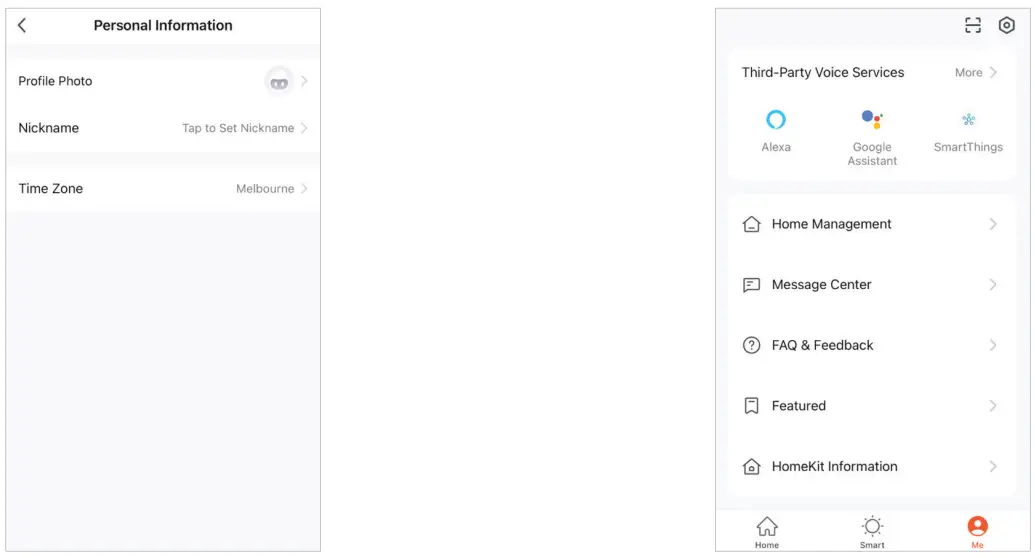Select the Google Assistant icon
Image resolution: width=1035 pixels, height=558 pixels.
click(872, 121)
